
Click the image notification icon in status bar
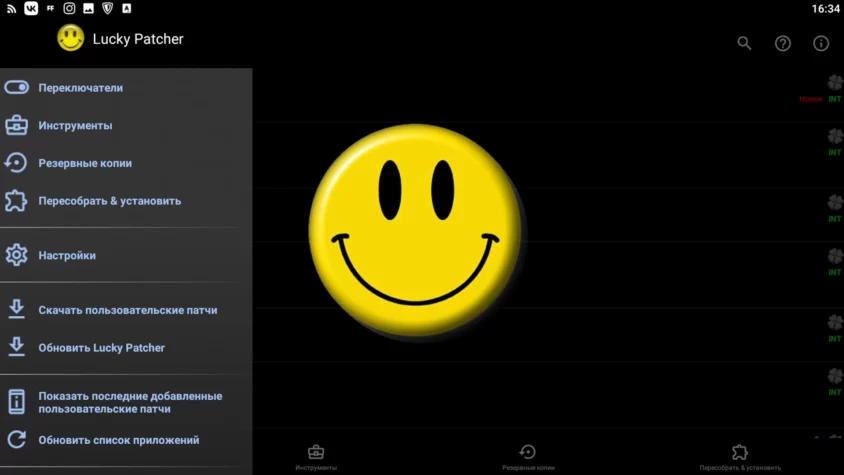pos(88,9)
